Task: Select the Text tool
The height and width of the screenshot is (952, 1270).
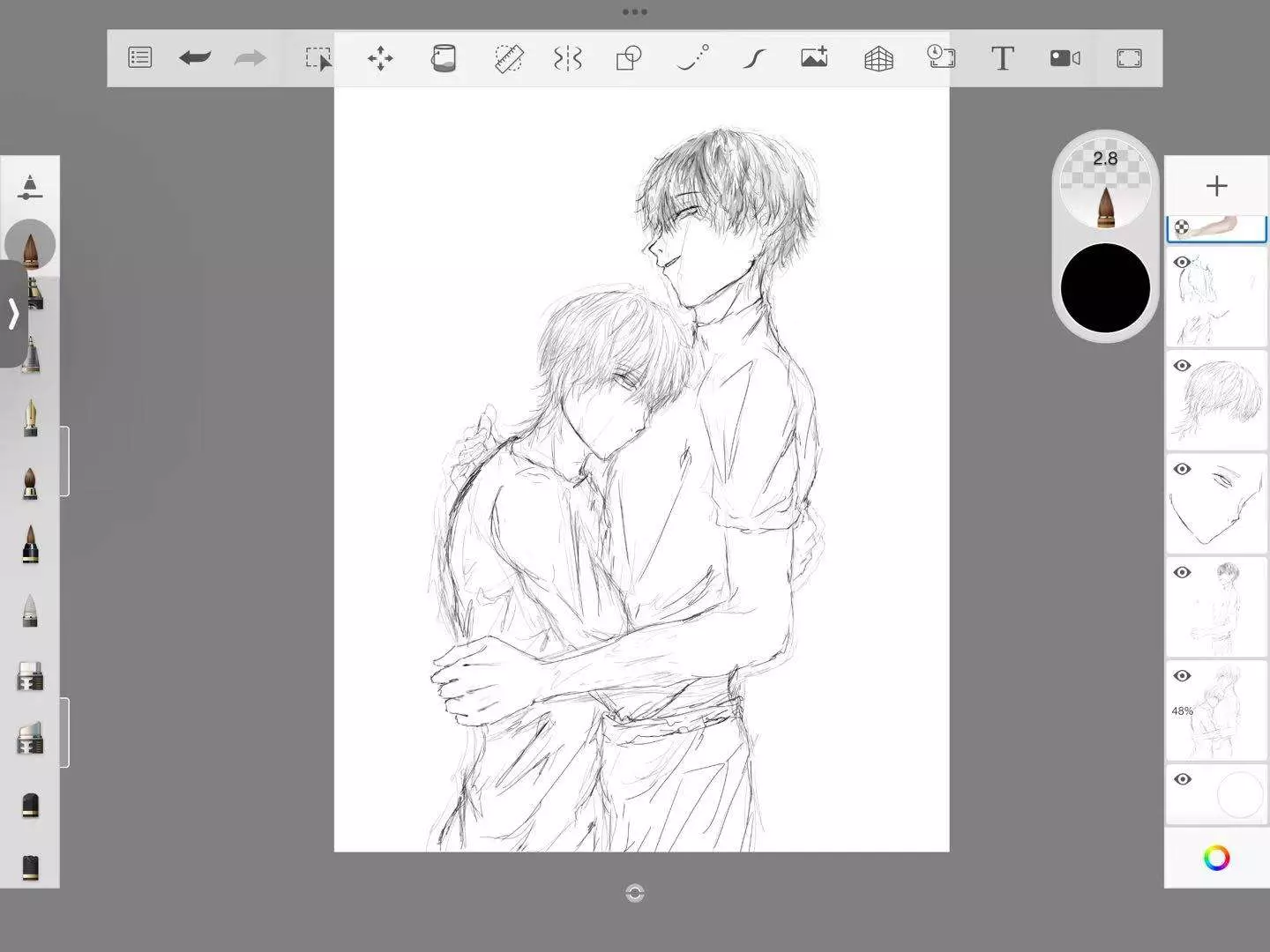Action: (x=1002, y=58)
